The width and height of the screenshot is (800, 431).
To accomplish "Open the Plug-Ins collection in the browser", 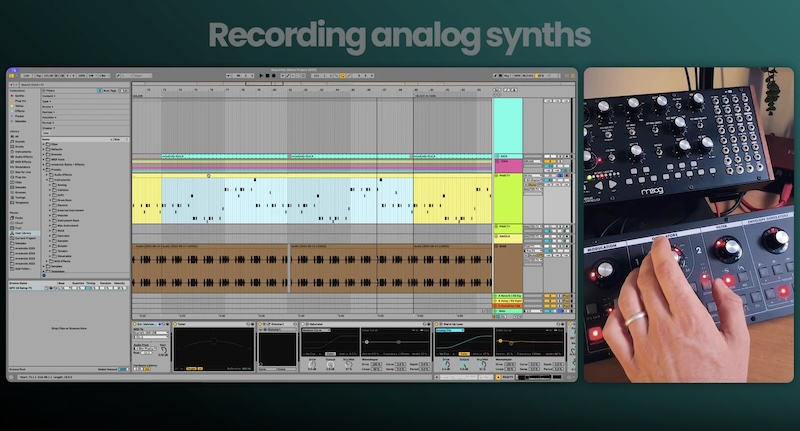I will click(x=21, y=100).
